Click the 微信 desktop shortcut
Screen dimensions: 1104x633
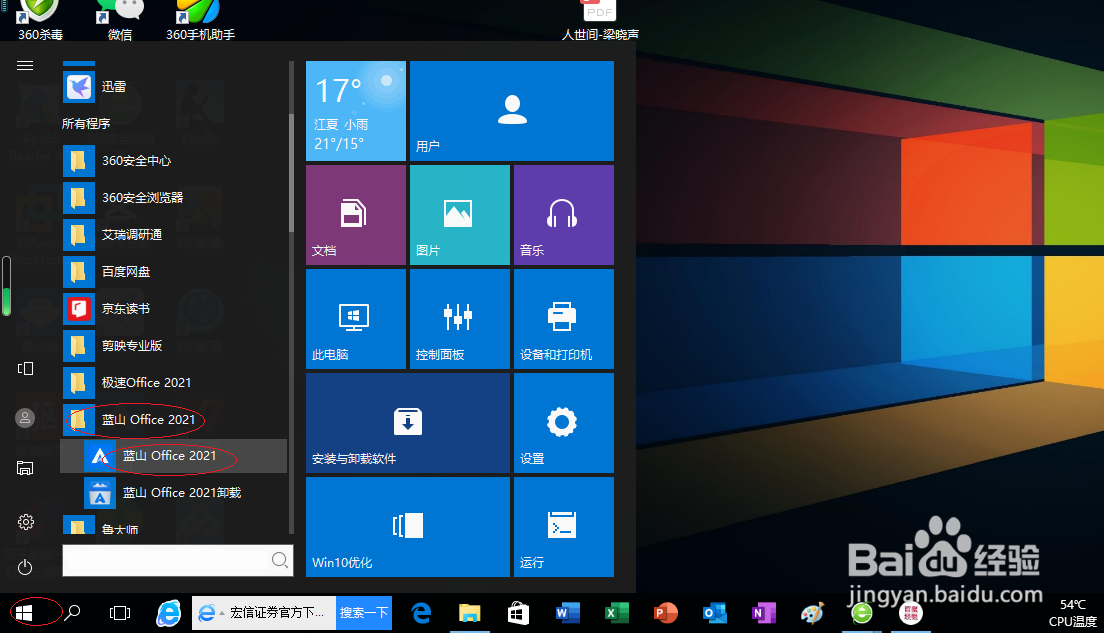click(120, 20)
